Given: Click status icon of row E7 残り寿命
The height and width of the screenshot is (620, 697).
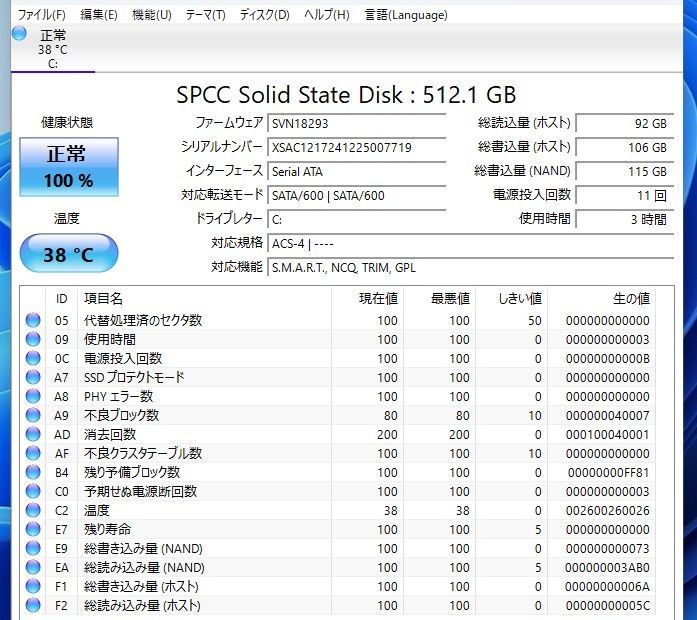Looking at the screenshot, I should [33, 529].
